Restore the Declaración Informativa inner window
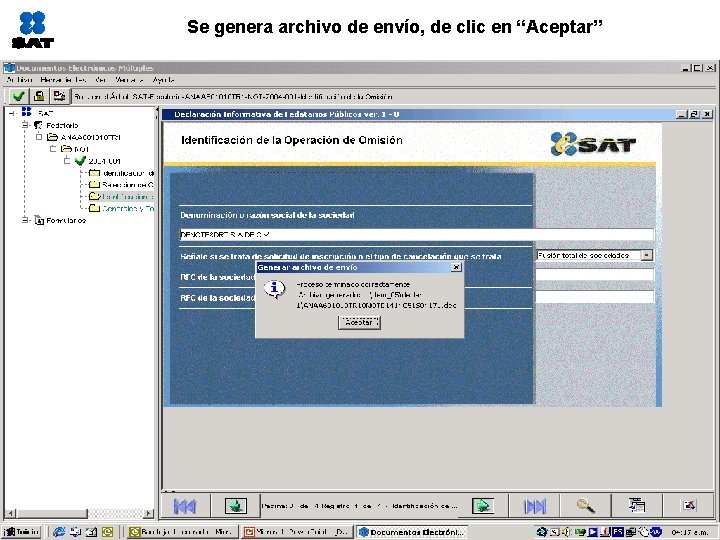The width and height of the screenshot is (720, 540). (694, 114)
